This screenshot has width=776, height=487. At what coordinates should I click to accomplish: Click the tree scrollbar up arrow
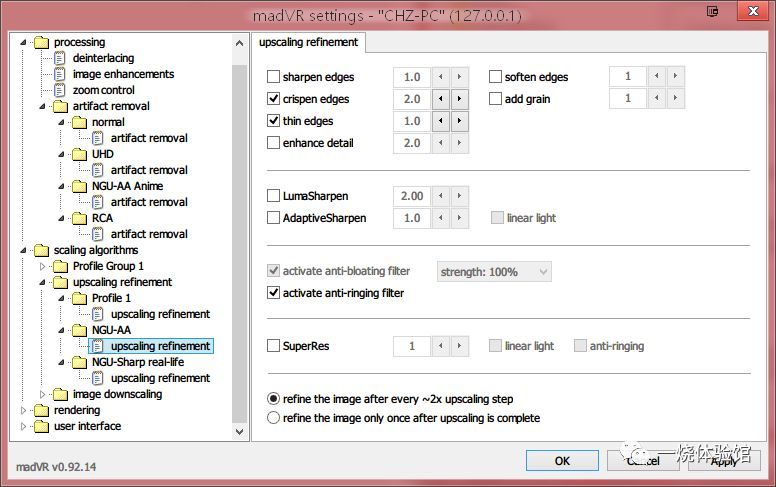(x=240, y=43)
